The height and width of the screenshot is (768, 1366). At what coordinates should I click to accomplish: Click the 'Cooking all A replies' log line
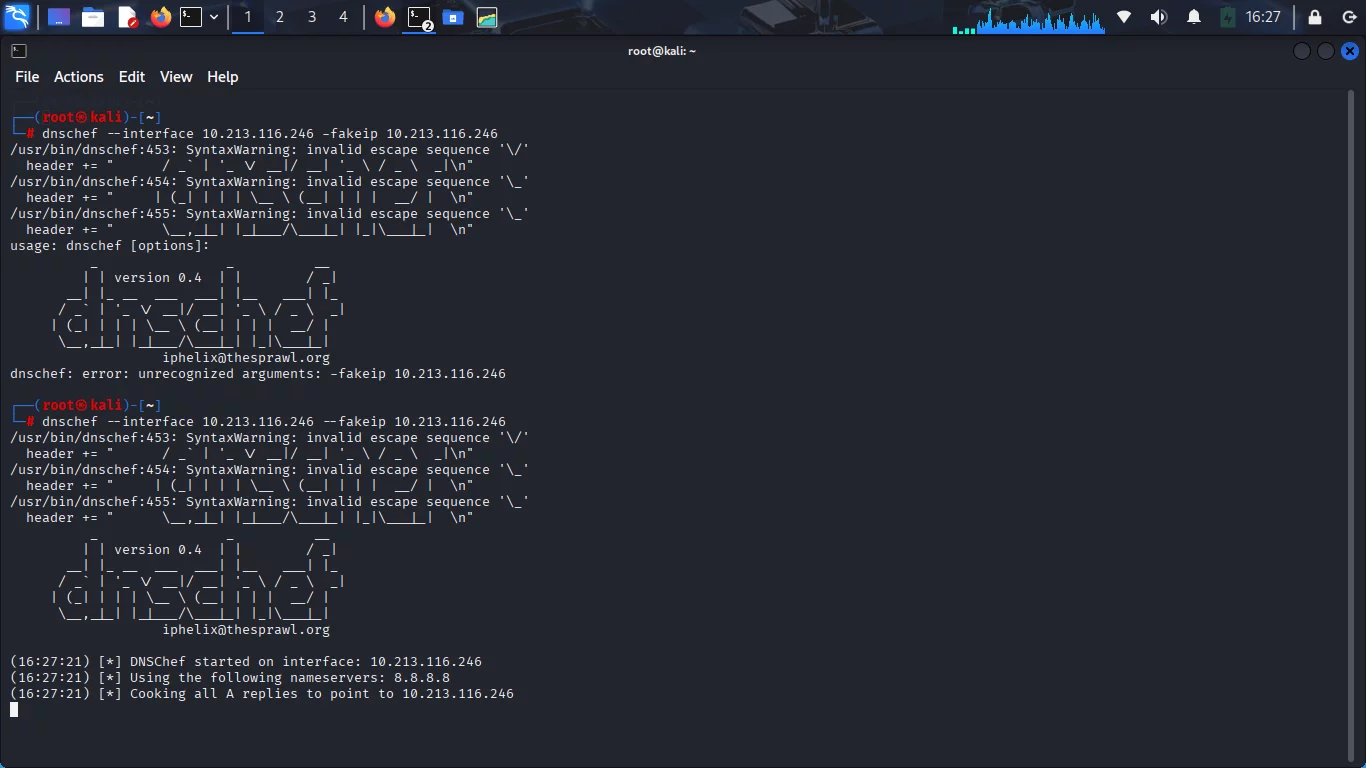click(262, 694)
